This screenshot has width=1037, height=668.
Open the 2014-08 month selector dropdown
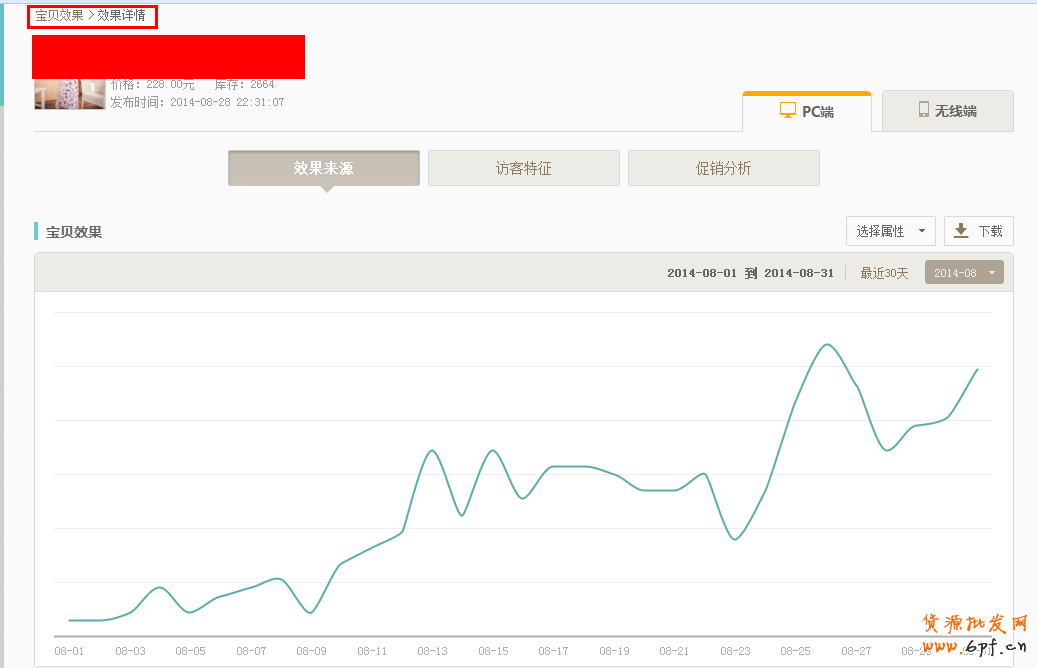coord(964,273)
